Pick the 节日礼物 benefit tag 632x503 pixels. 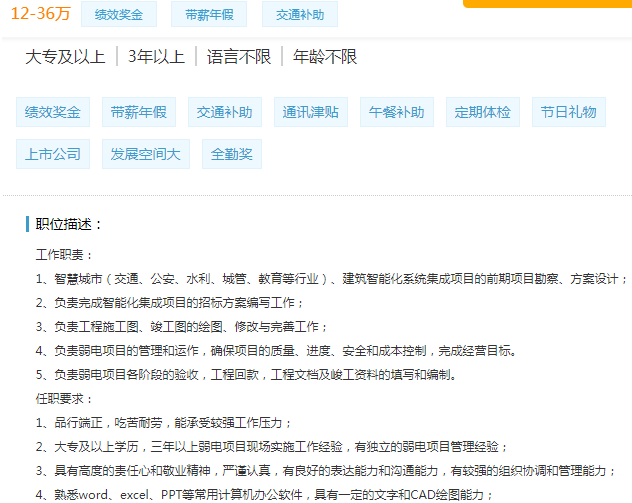568,112
